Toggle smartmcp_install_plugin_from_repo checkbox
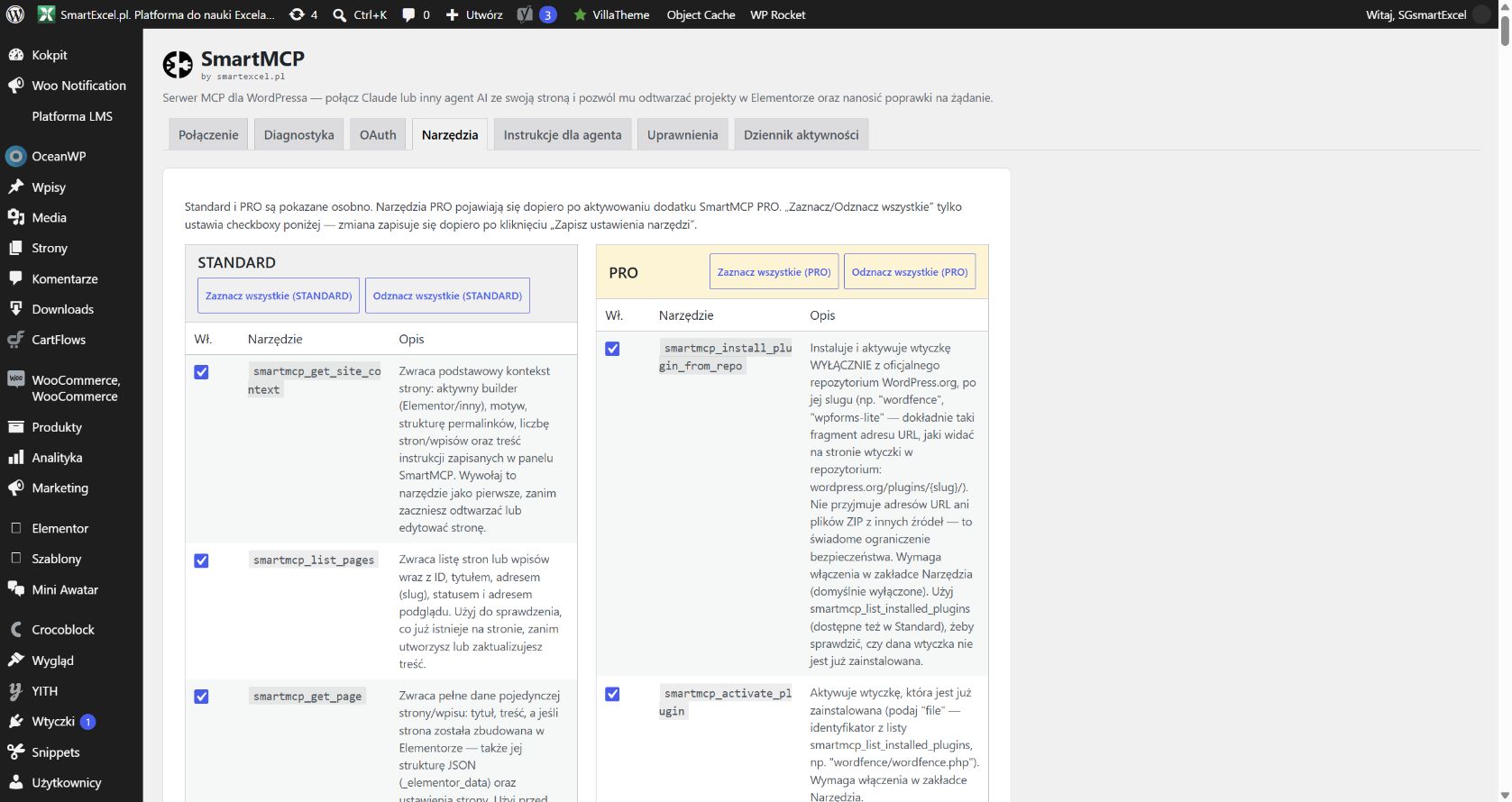This screenshot has height=802, width=1512. 612,349
